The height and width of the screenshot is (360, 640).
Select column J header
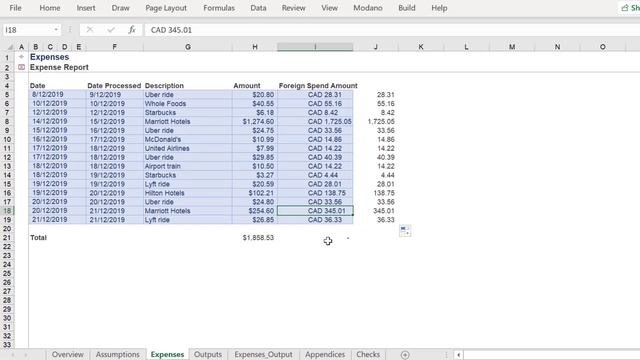376,47
